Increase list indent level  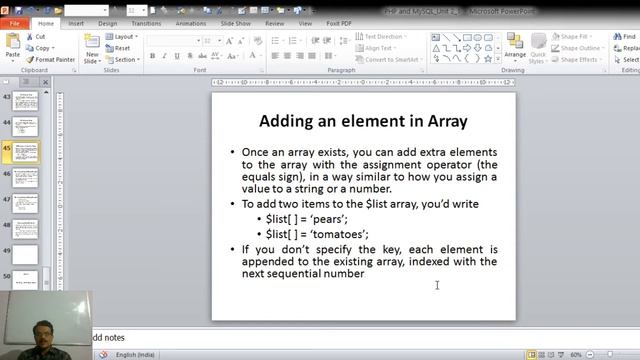[x=327, y=41]
